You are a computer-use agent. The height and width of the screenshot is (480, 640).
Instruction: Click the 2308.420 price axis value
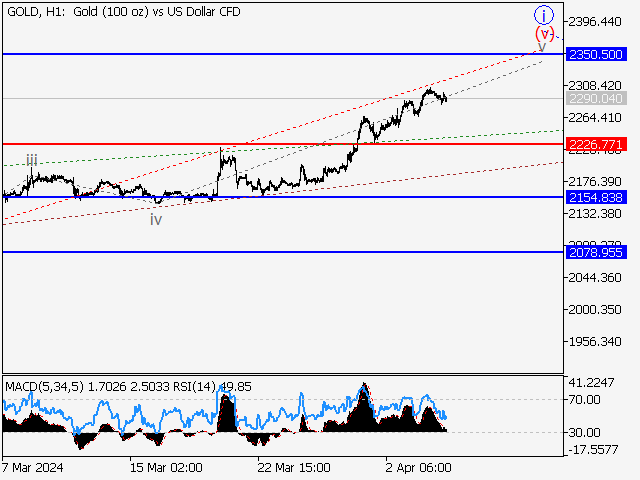595,85
